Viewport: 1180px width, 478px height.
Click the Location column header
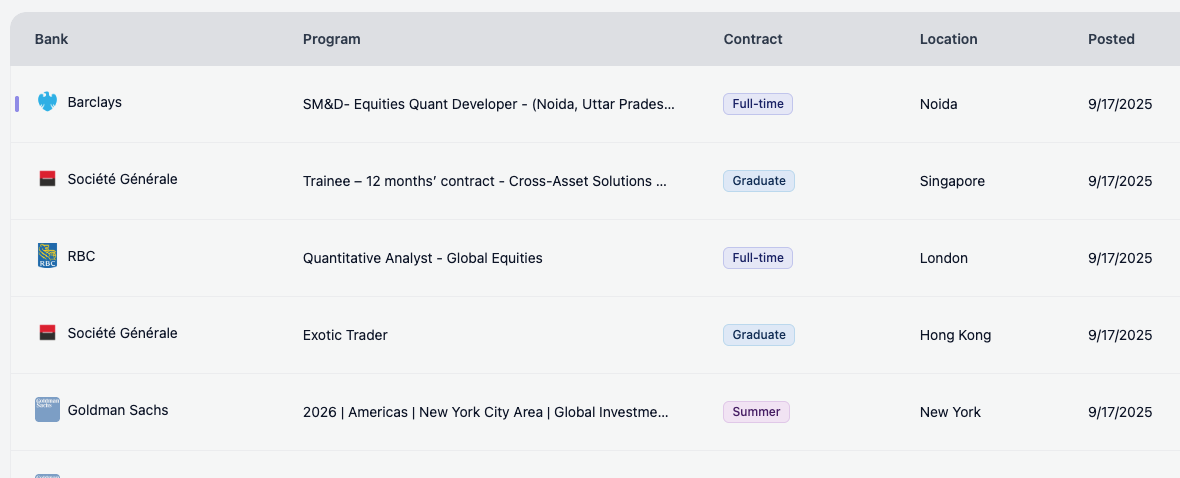(x=948, y=39)
